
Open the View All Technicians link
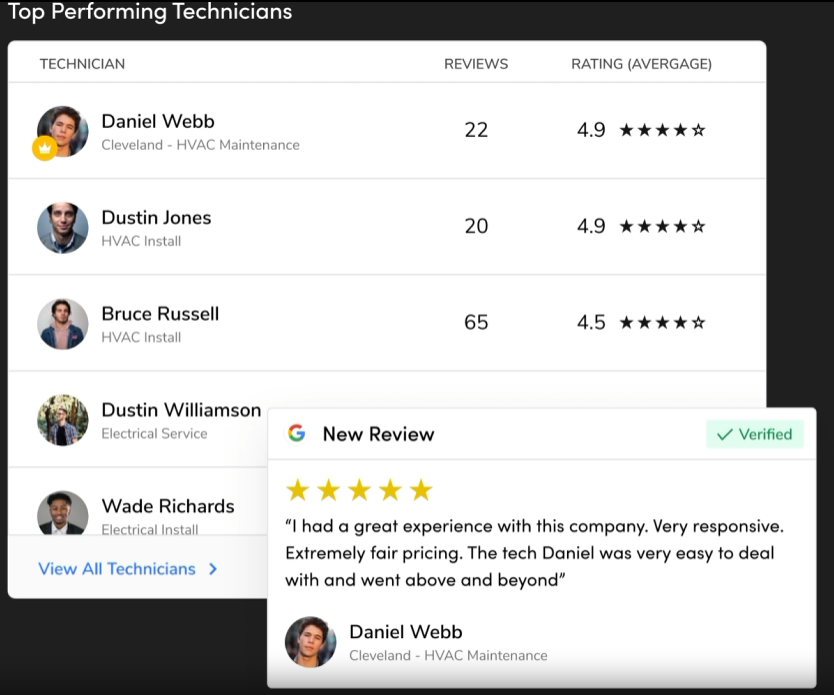pos(117,569)
